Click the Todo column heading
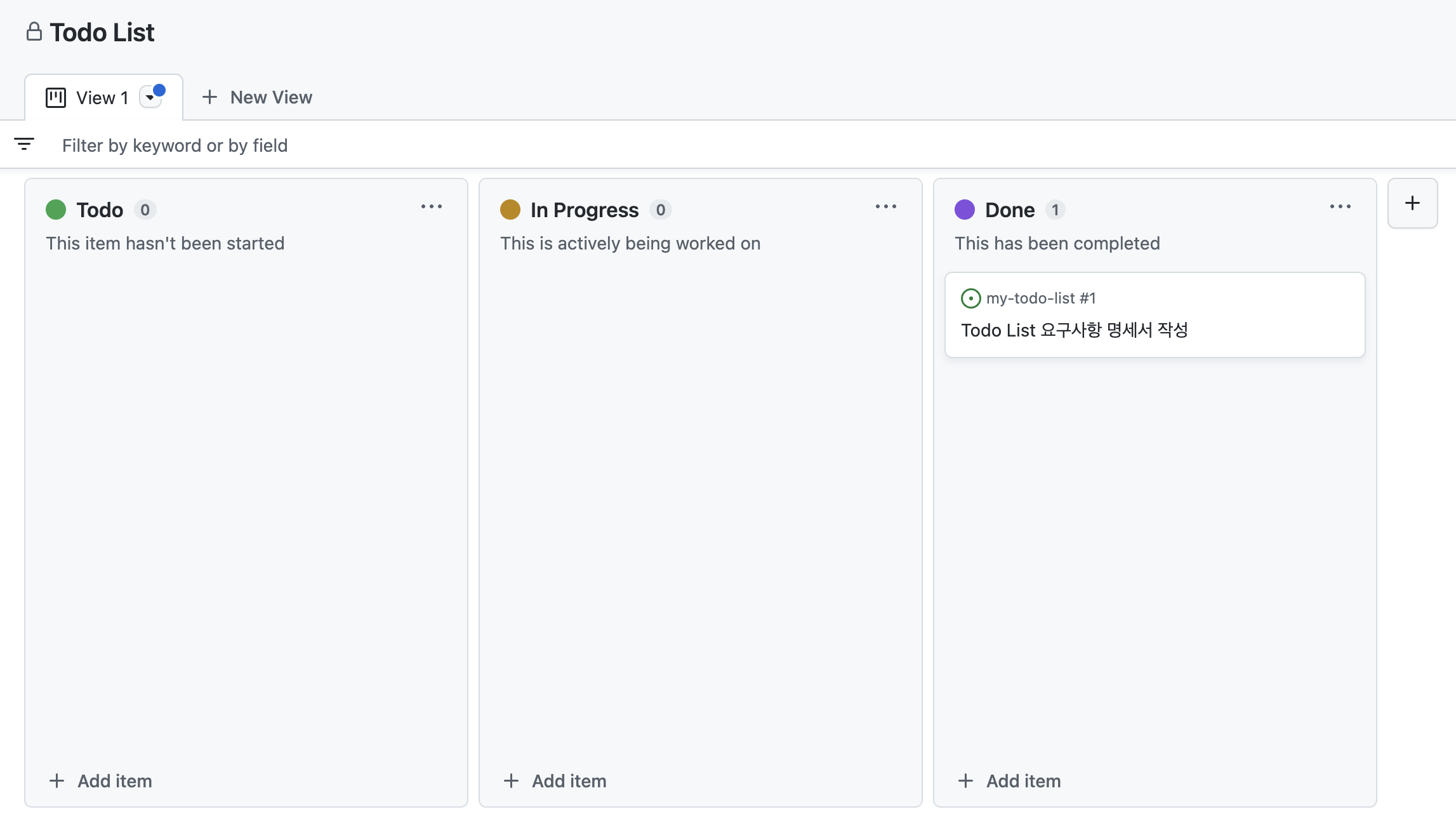This screenshot has height=814, width=1456. tap(100, 210)
